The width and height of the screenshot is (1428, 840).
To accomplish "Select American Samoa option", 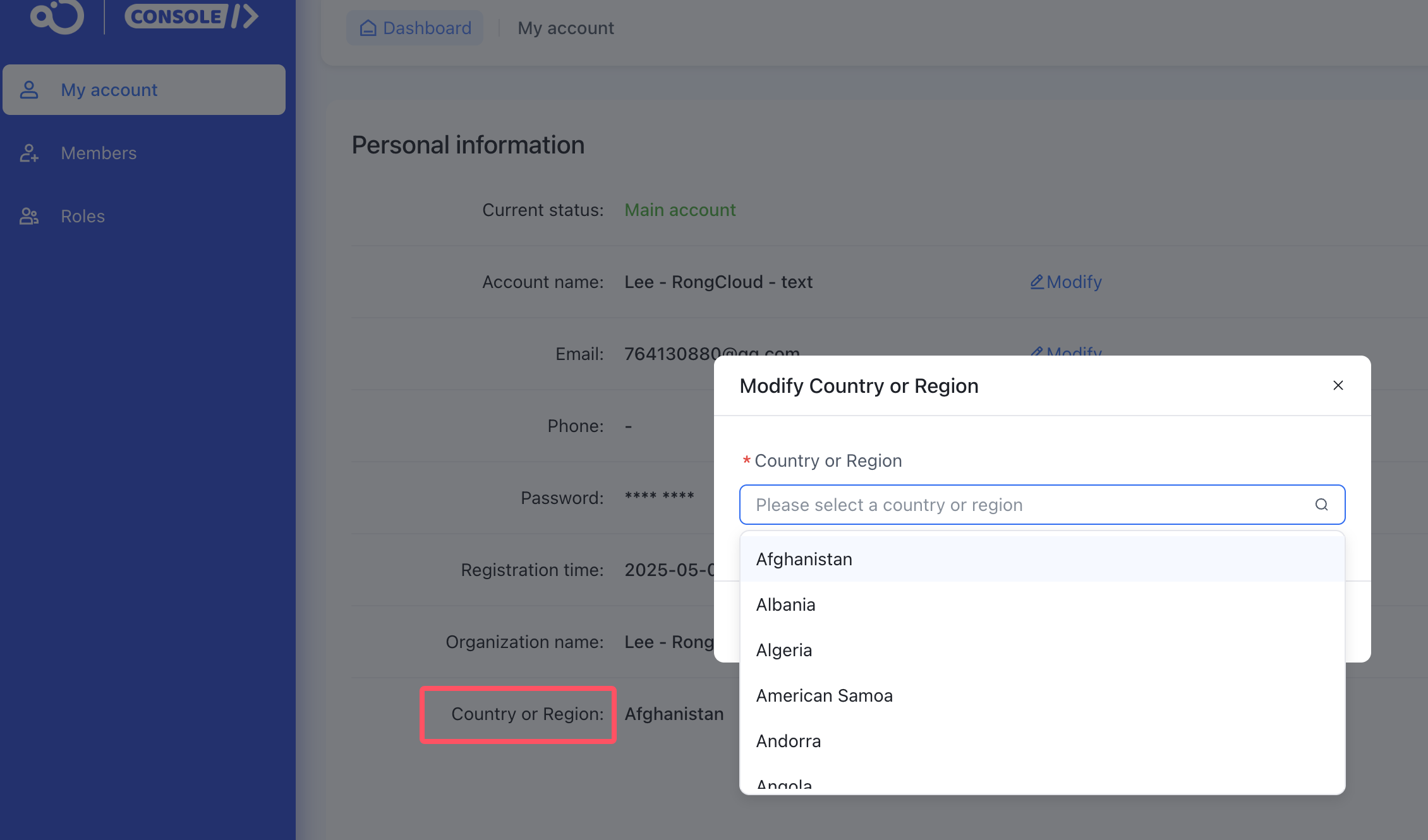I will pos(824,695).
